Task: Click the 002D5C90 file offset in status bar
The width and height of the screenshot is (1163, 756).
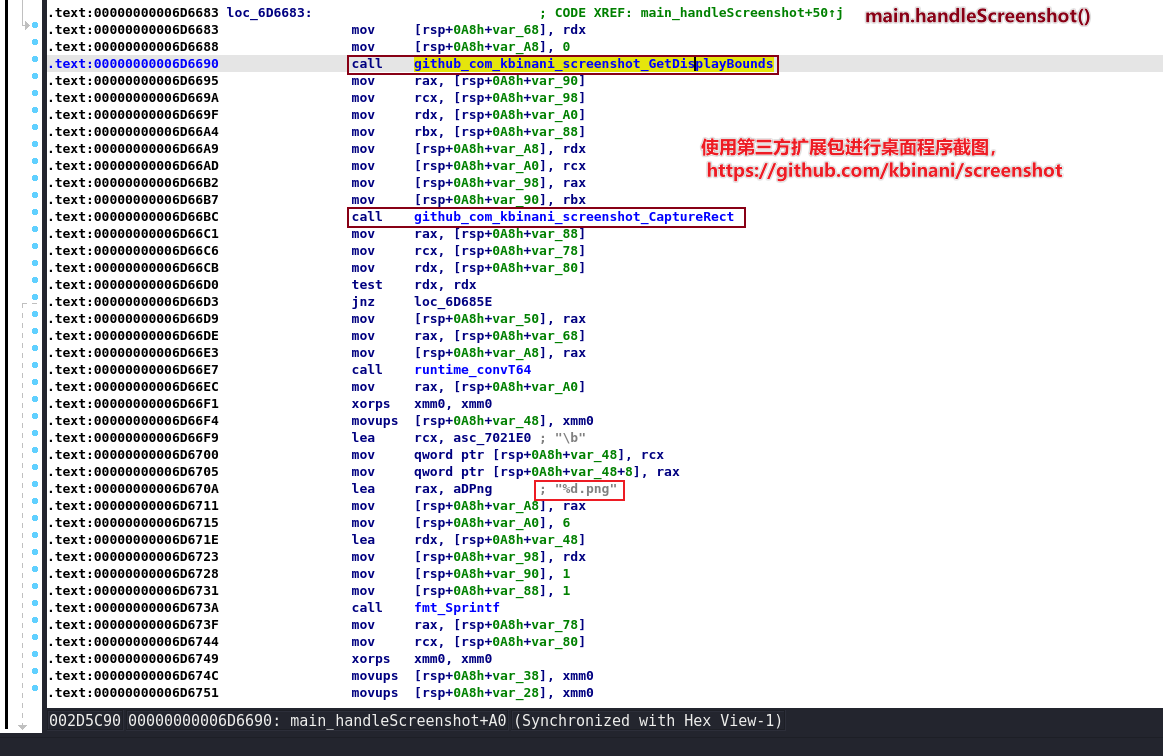Action: (84, 721)
